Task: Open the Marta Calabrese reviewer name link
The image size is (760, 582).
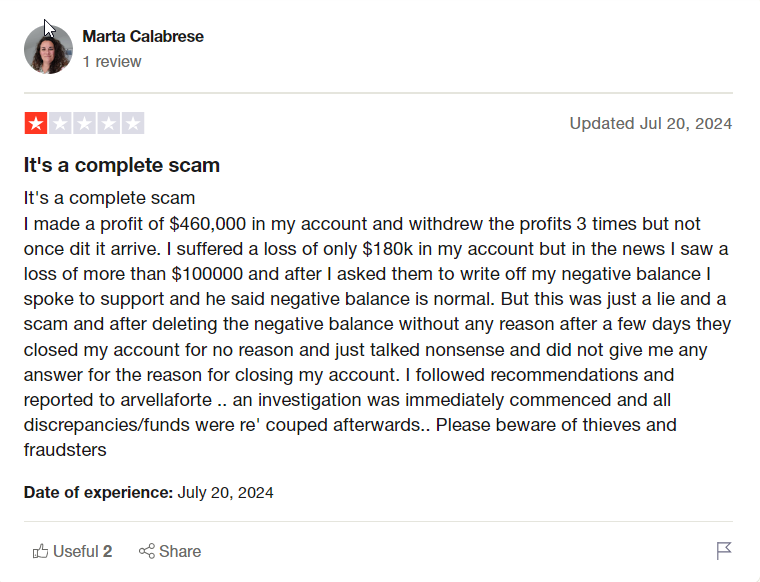Action: (143, 36)
